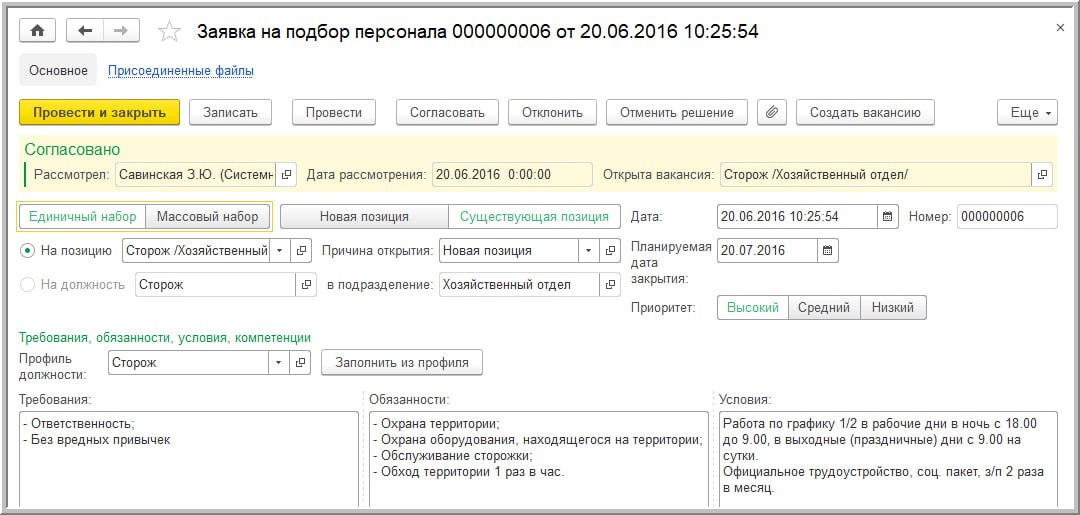
Task: Open На должность linked record icon
Action: tap(306, 284)
